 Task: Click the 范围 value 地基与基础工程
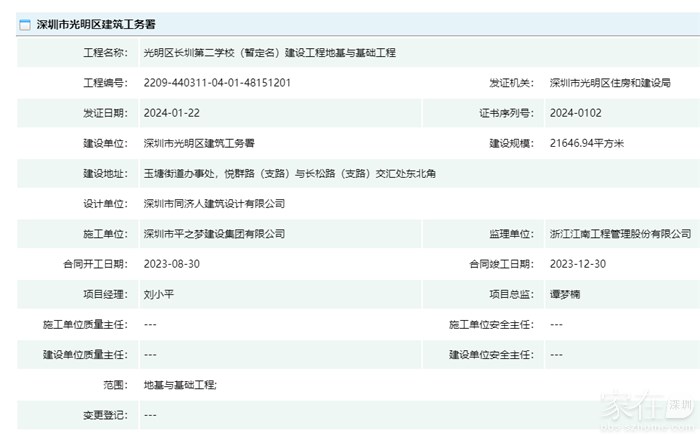coord(180,384)
